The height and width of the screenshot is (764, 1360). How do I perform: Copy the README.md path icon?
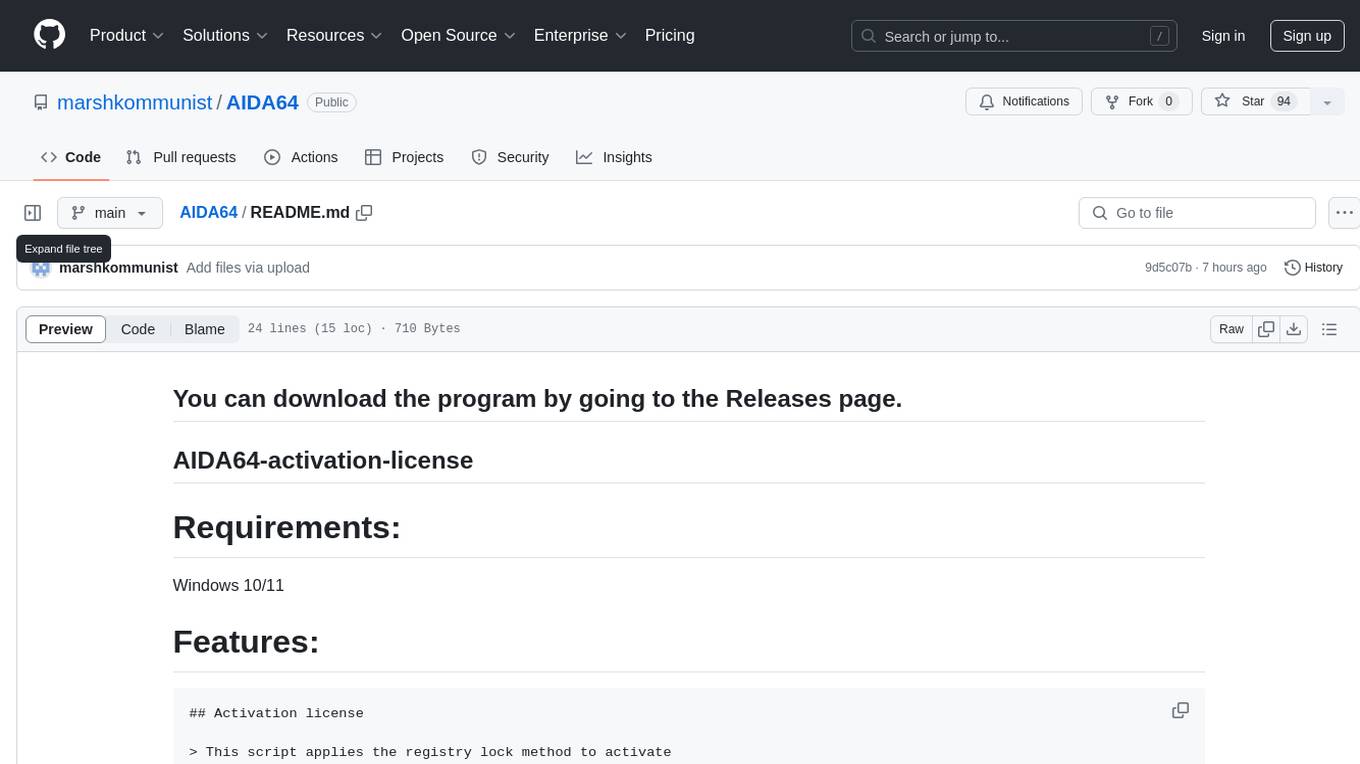point(364,212)
